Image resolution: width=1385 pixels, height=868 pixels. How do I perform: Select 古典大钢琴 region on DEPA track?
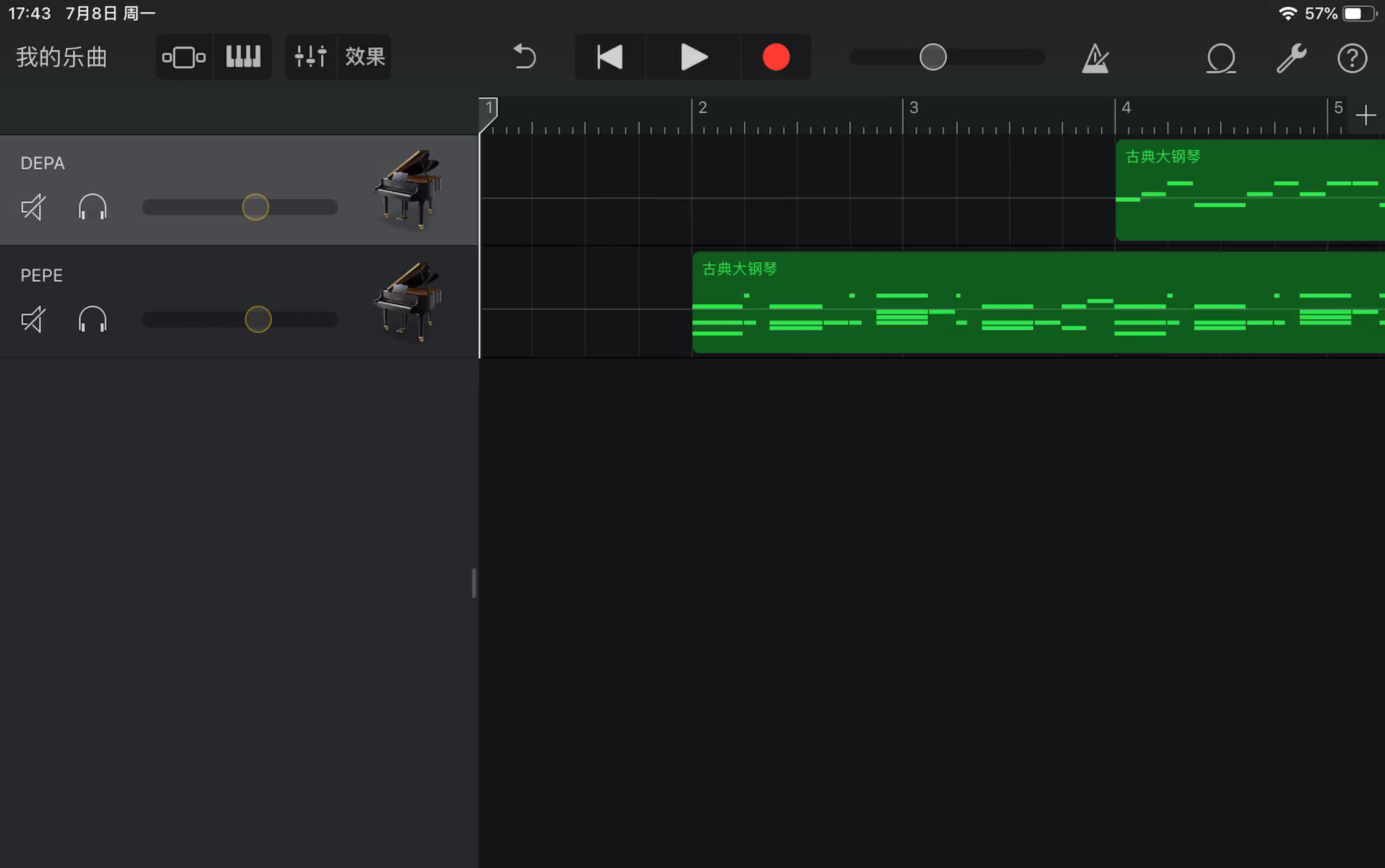click(x=1250, y=190)
